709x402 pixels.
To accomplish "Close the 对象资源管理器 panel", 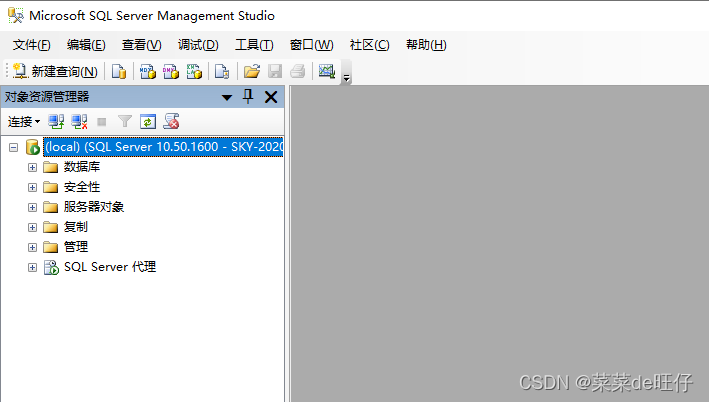I will coord(271,97).
